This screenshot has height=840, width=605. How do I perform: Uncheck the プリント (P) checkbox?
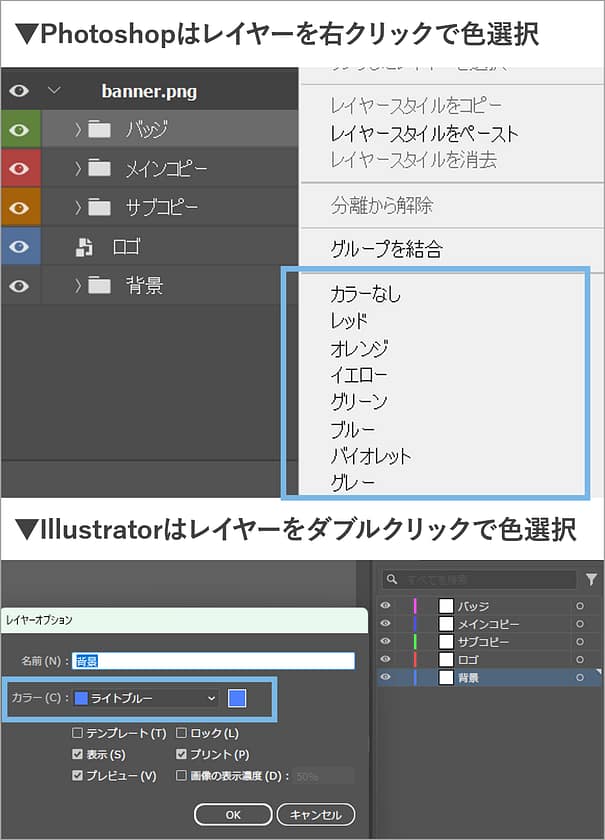tap(181, 754)
